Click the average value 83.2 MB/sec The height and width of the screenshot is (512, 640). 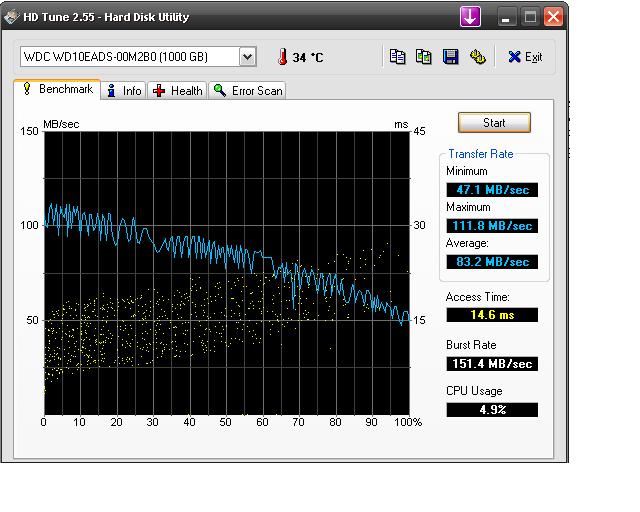(492, 262)
